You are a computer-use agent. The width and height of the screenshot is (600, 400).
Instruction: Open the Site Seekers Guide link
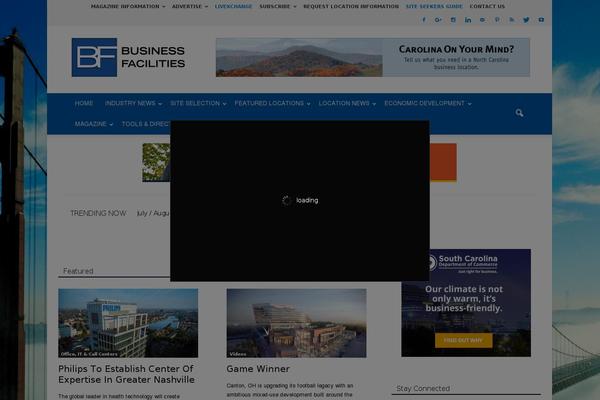(x=434, y=7)
